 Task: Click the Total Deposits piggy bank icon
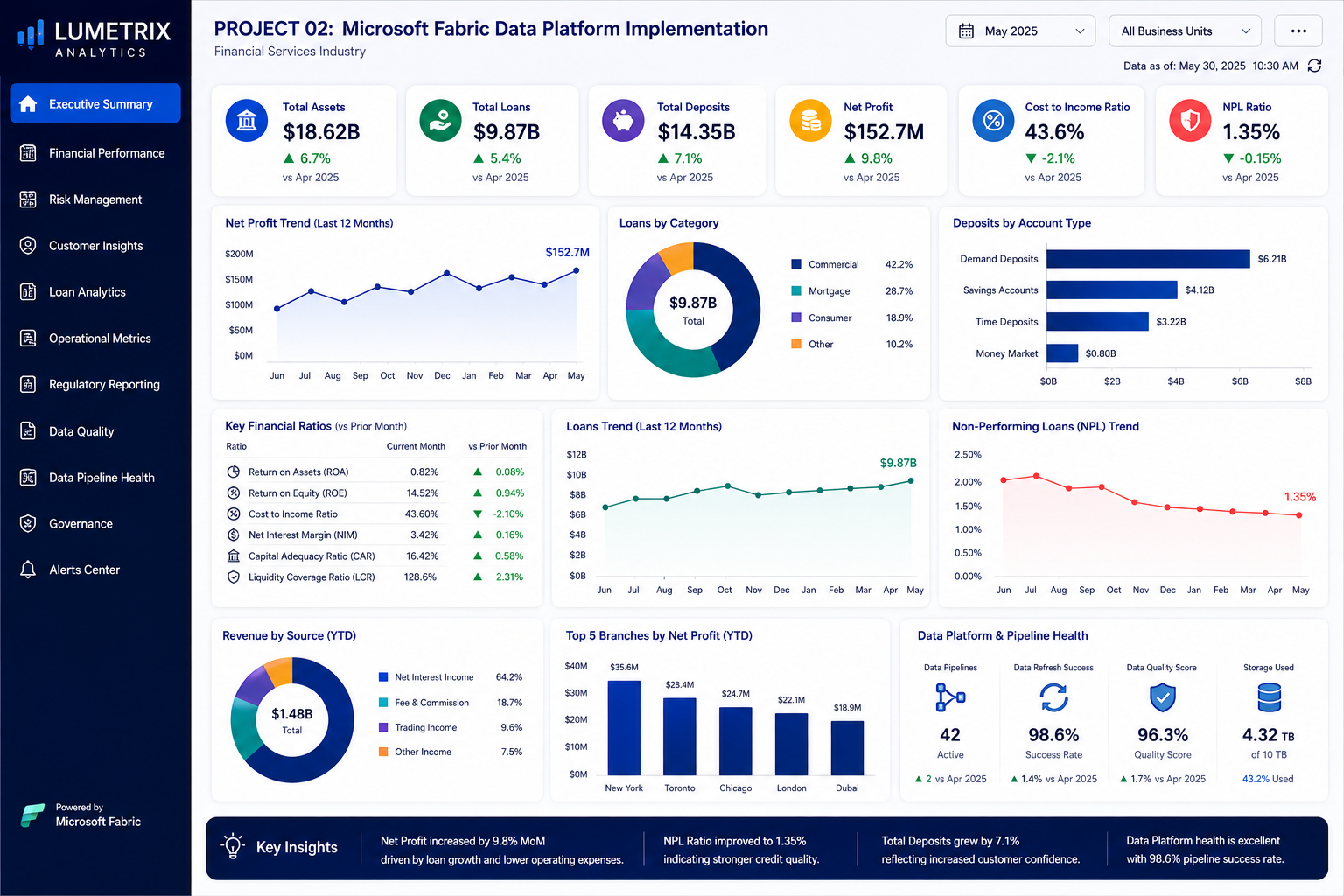tap(623, 121)
